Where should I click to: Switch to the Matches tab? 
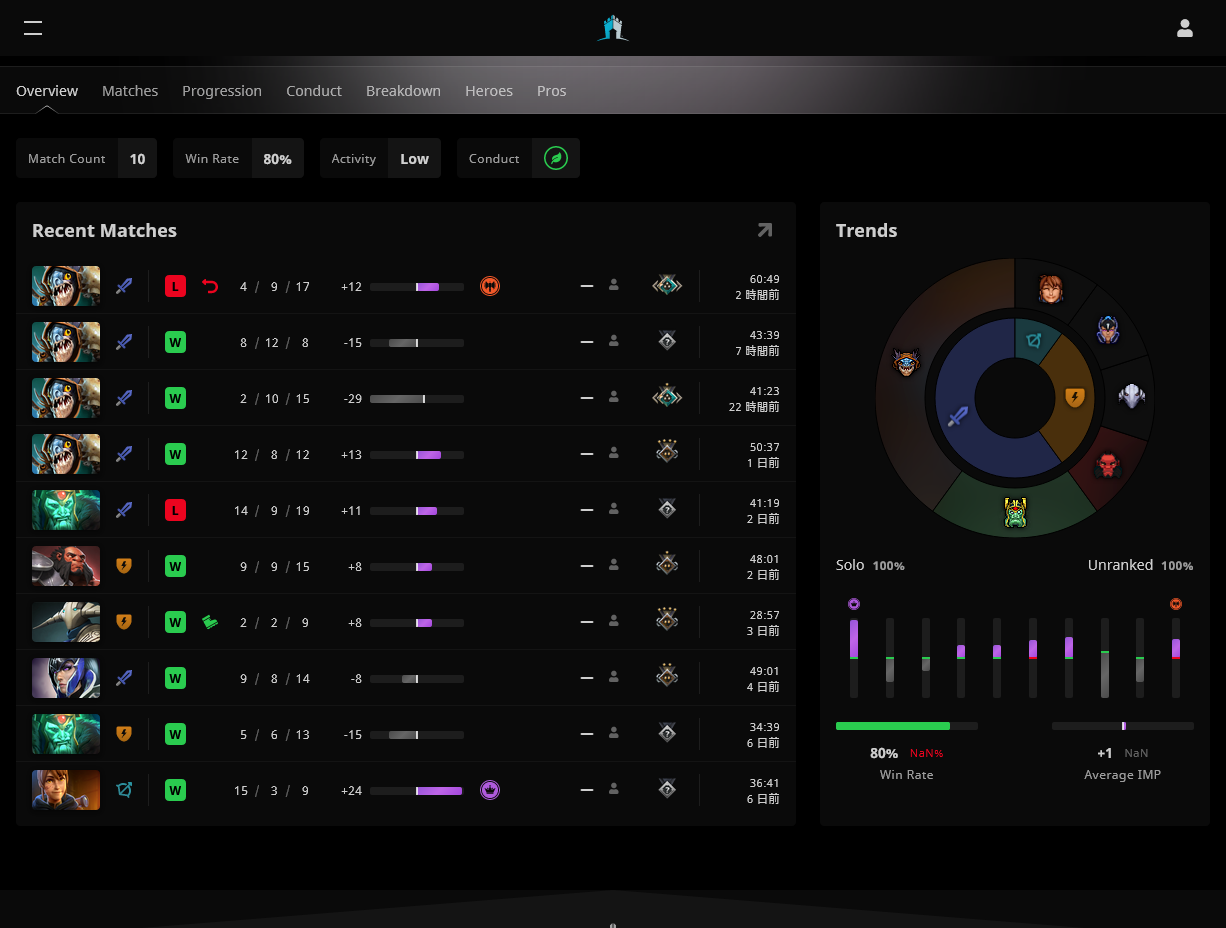130,91
